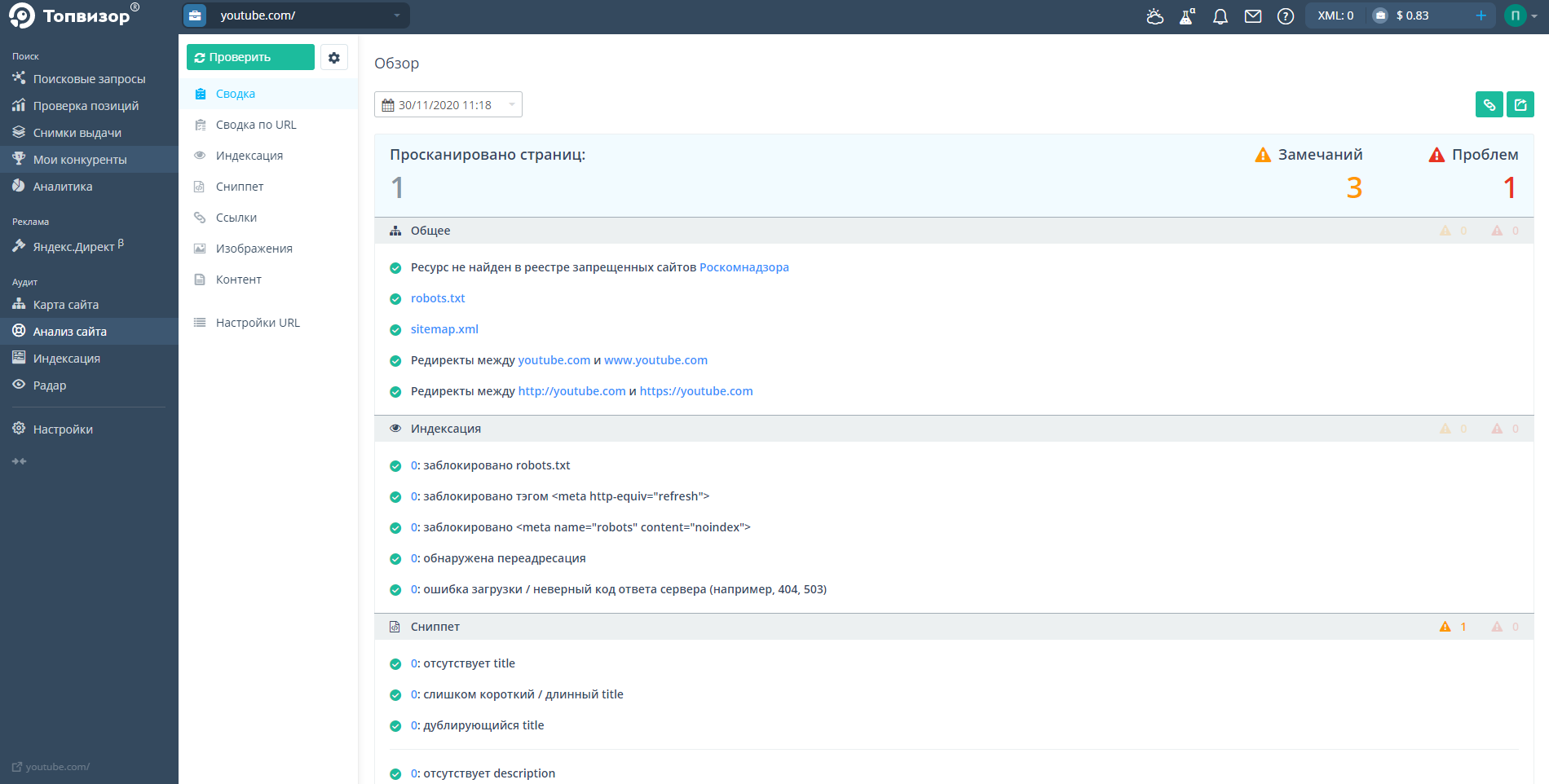Open Радар in sidebar
The width and height of the screenshot is (1549, 784).
[89, 385]
